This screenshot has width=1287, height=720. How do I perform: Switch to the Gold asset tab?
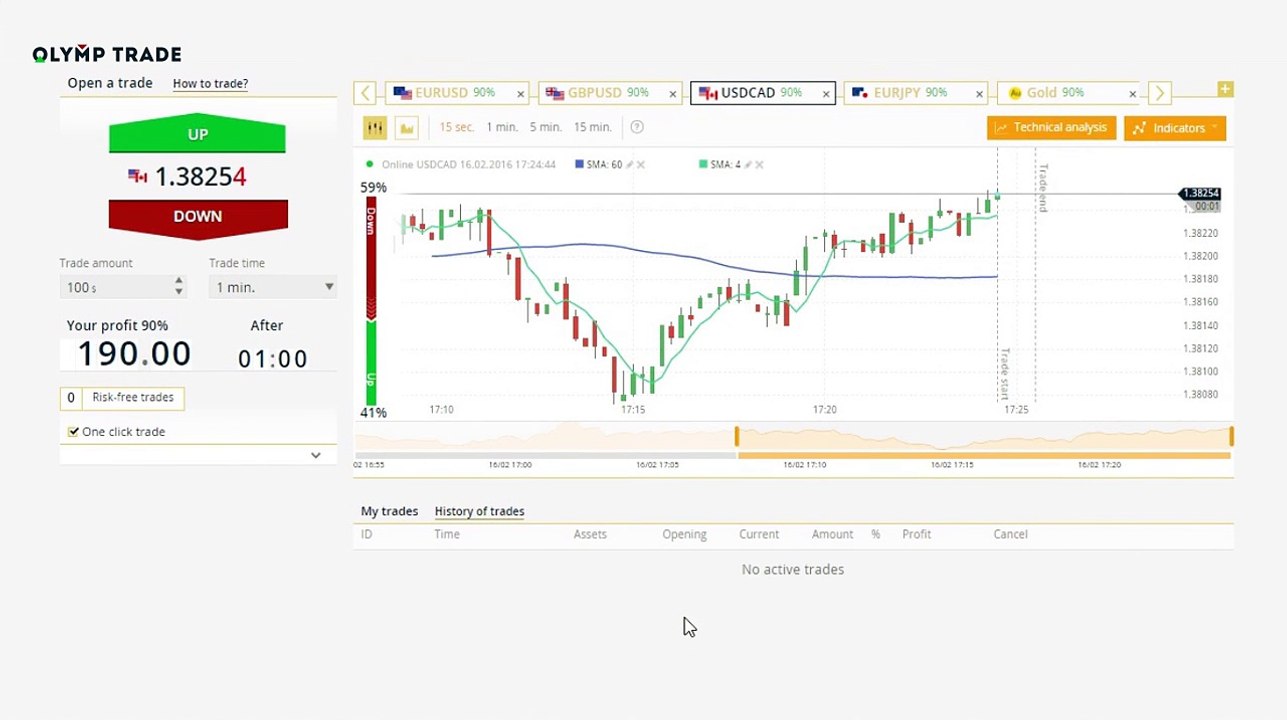[x=1068, y=93]
